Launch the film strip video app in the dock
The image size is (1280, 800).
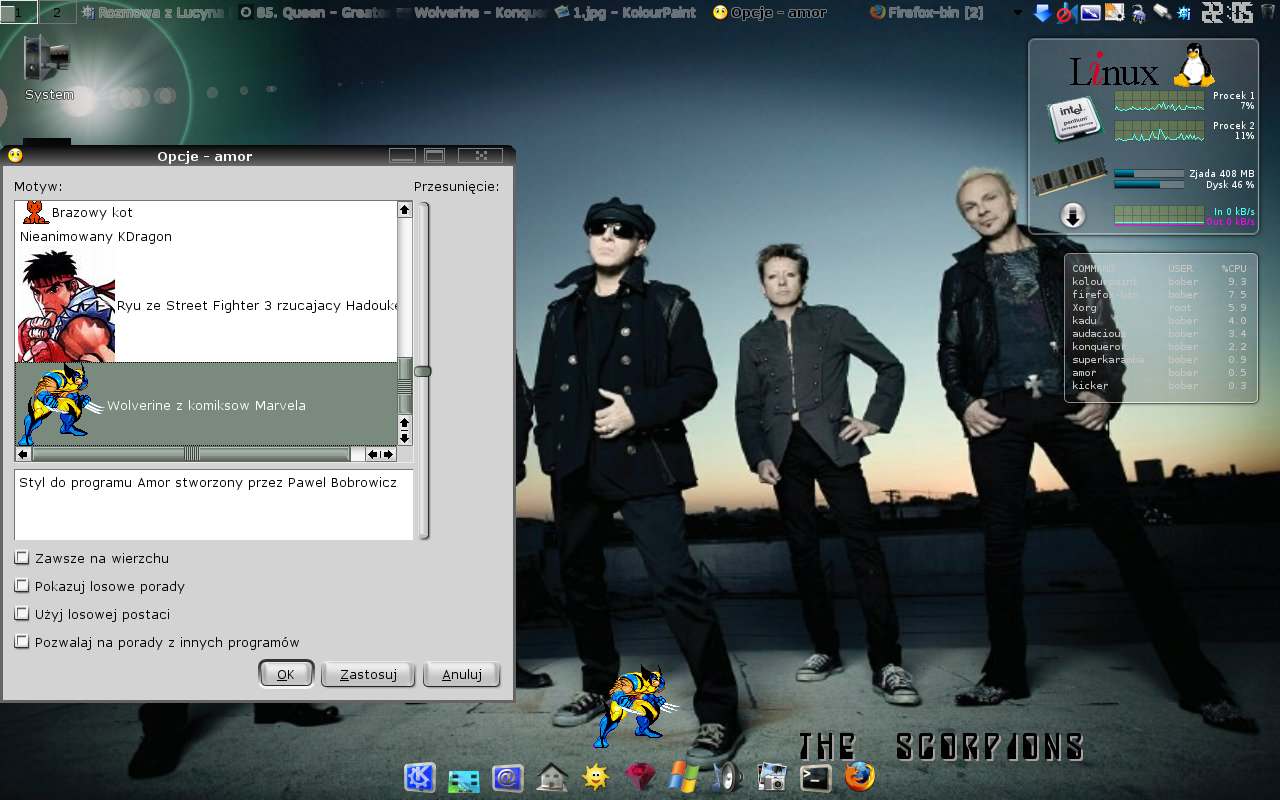click(x=464, y=779)
